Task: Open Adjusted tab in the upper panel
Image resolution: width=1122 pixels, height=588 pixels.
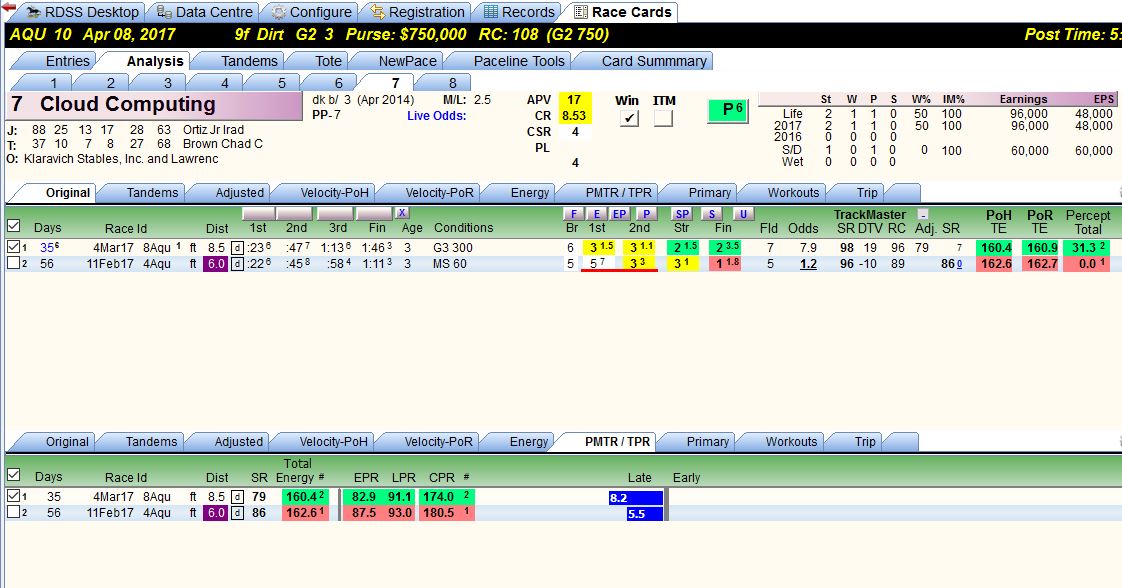Action: 240,192
